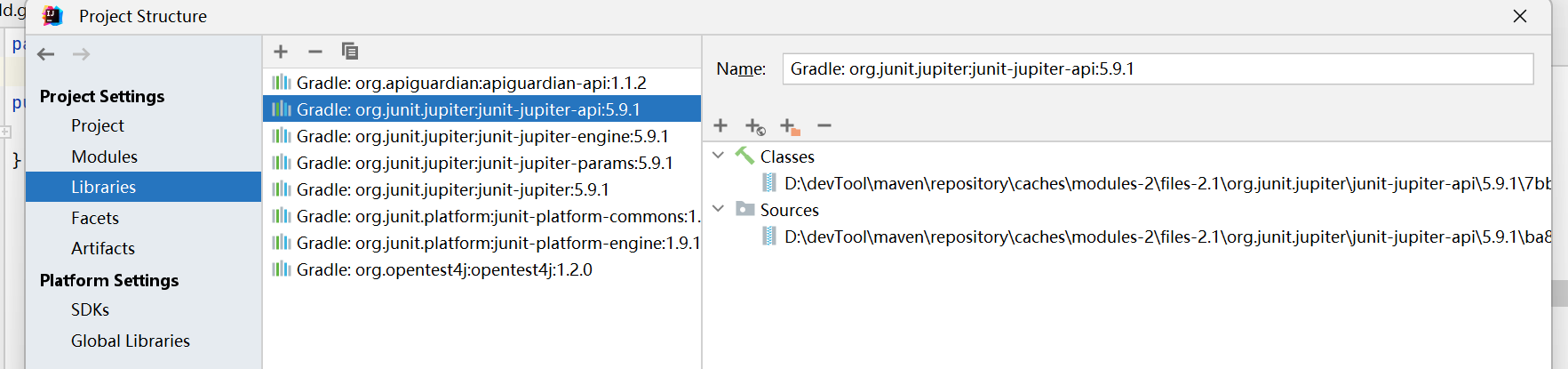Click library icon beside apiguardian-api:1.1.2
The width and height of the screenshot is (1568, 369).
(282, 82)
